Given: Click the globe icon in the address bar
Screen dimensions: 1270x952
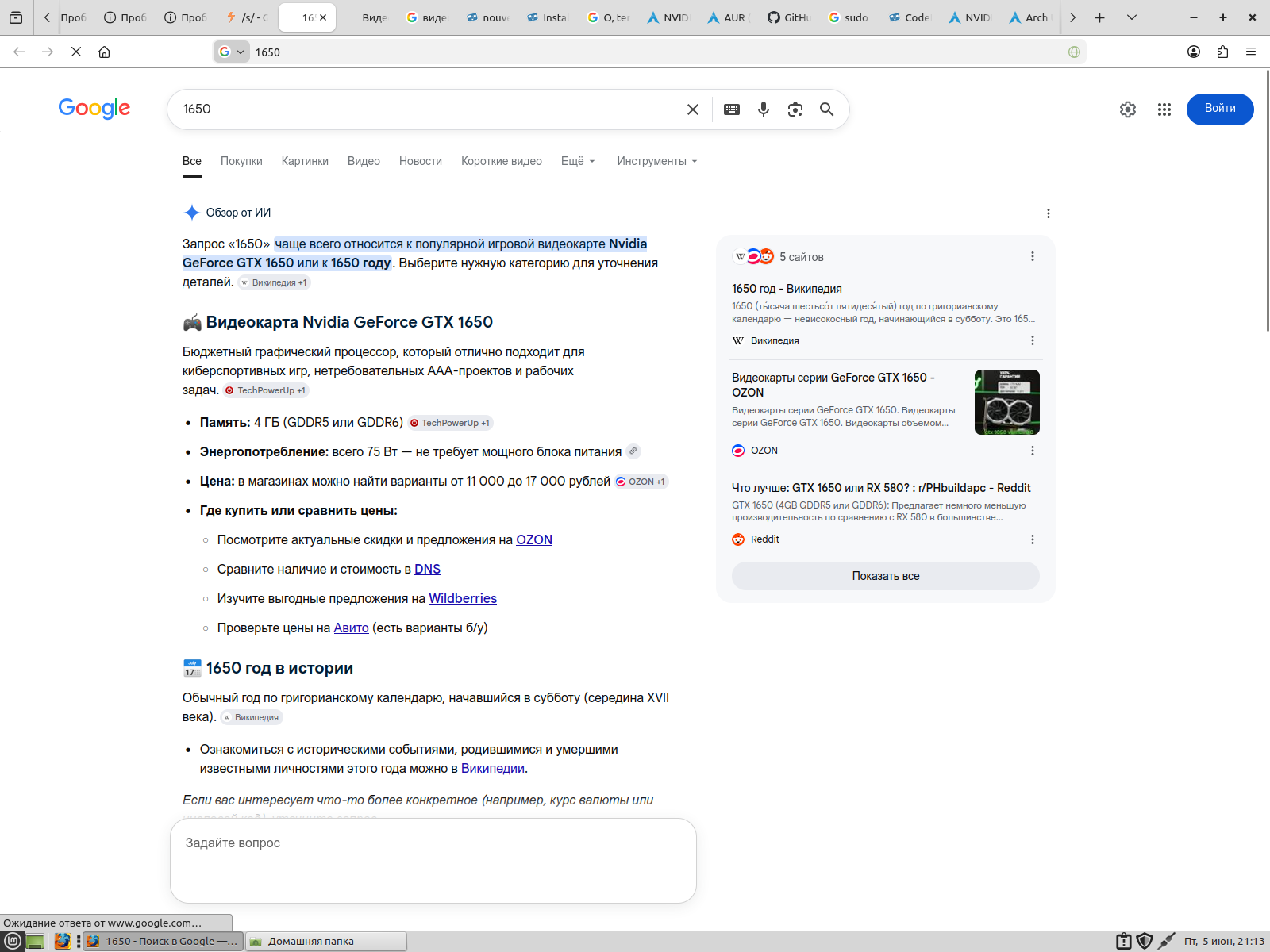Looking at the screenshot, I should (x=1074, y=52).
